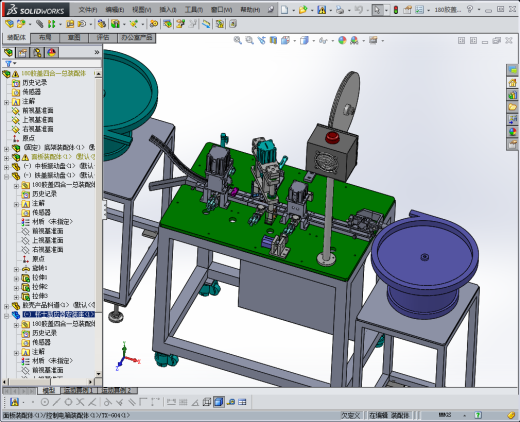Click the New document icon
The image size is (520, 422).
coord(284,10)
